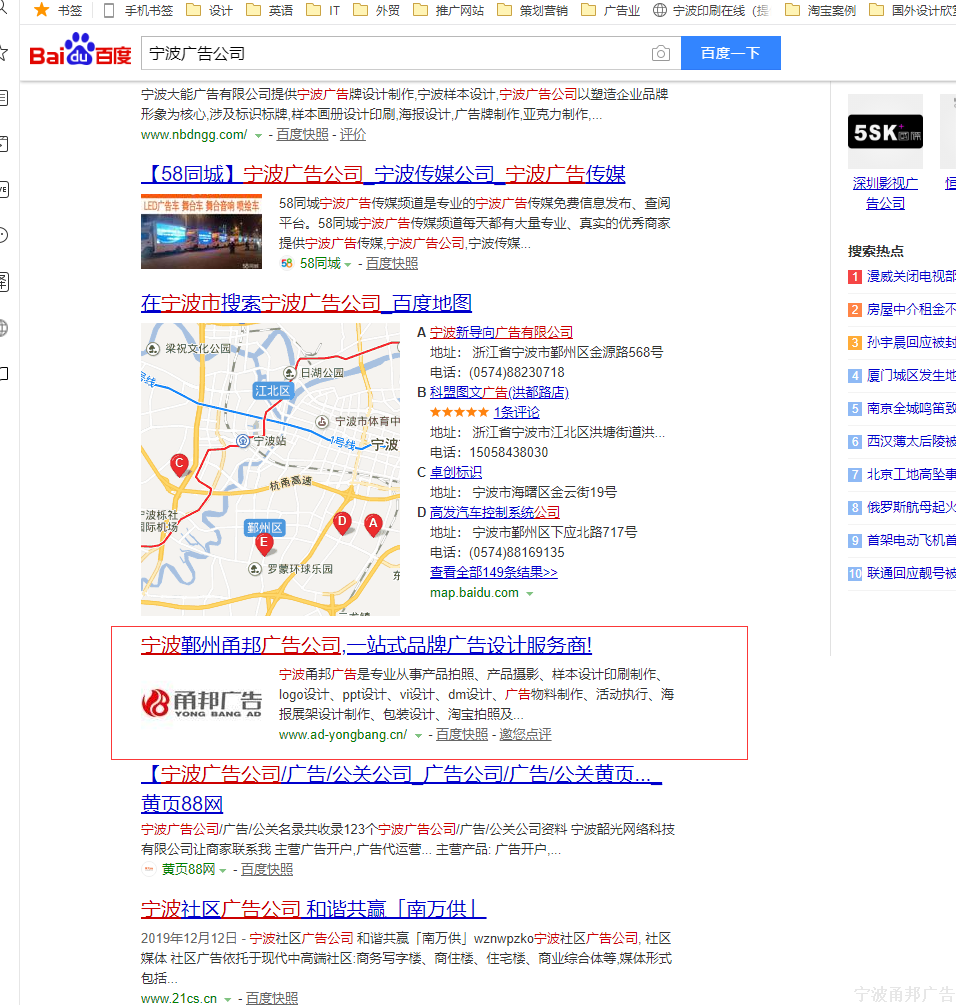The height and width of the screenshot is (1005, 956).
Task: Click map marker E
Action: click(x=264, y=543)
